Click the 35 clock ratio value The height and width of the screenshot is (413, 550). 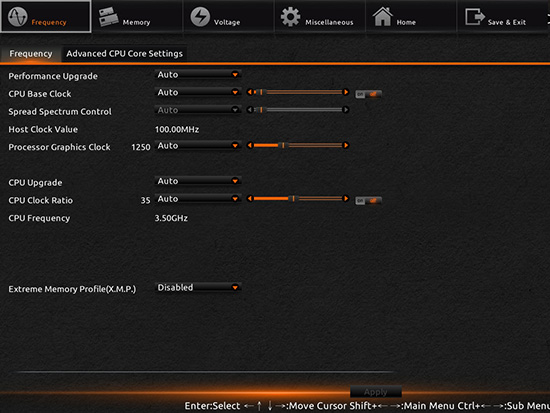pyautogui.click(x=145, y=201)
